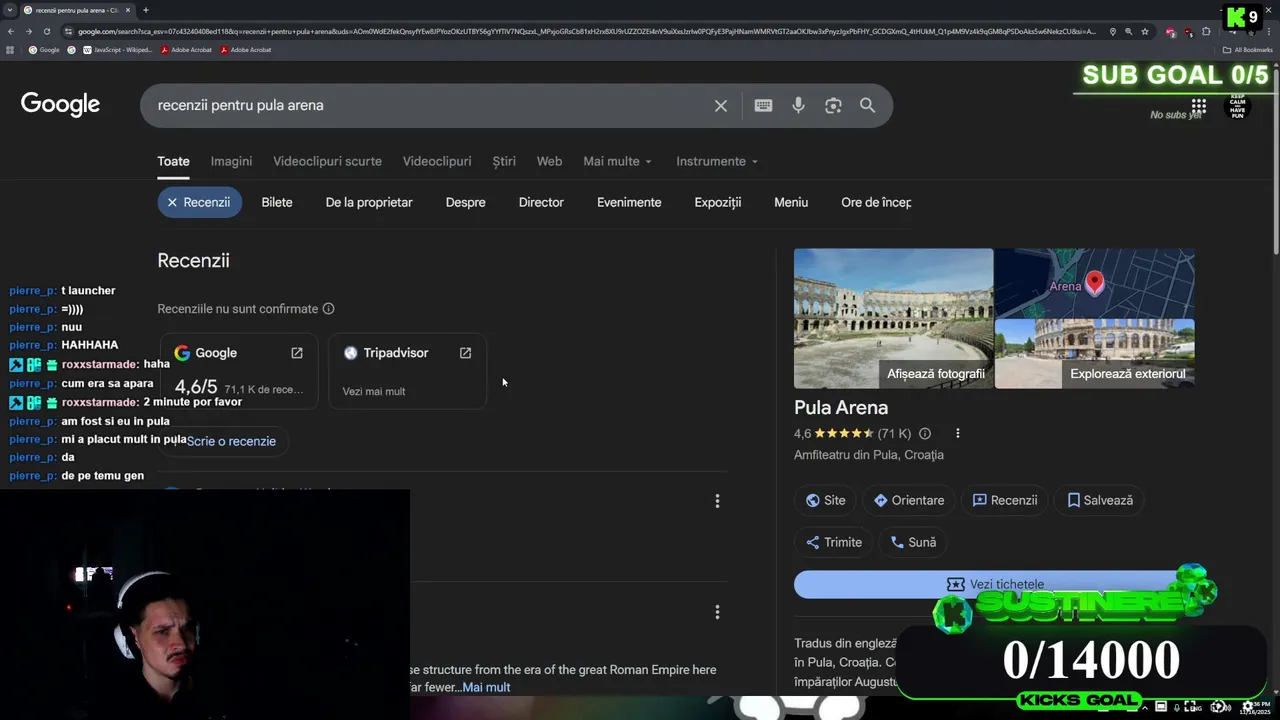Click the Recenzii button in the side panel
Screen dimensions: 1280x720
[1005, 500]
